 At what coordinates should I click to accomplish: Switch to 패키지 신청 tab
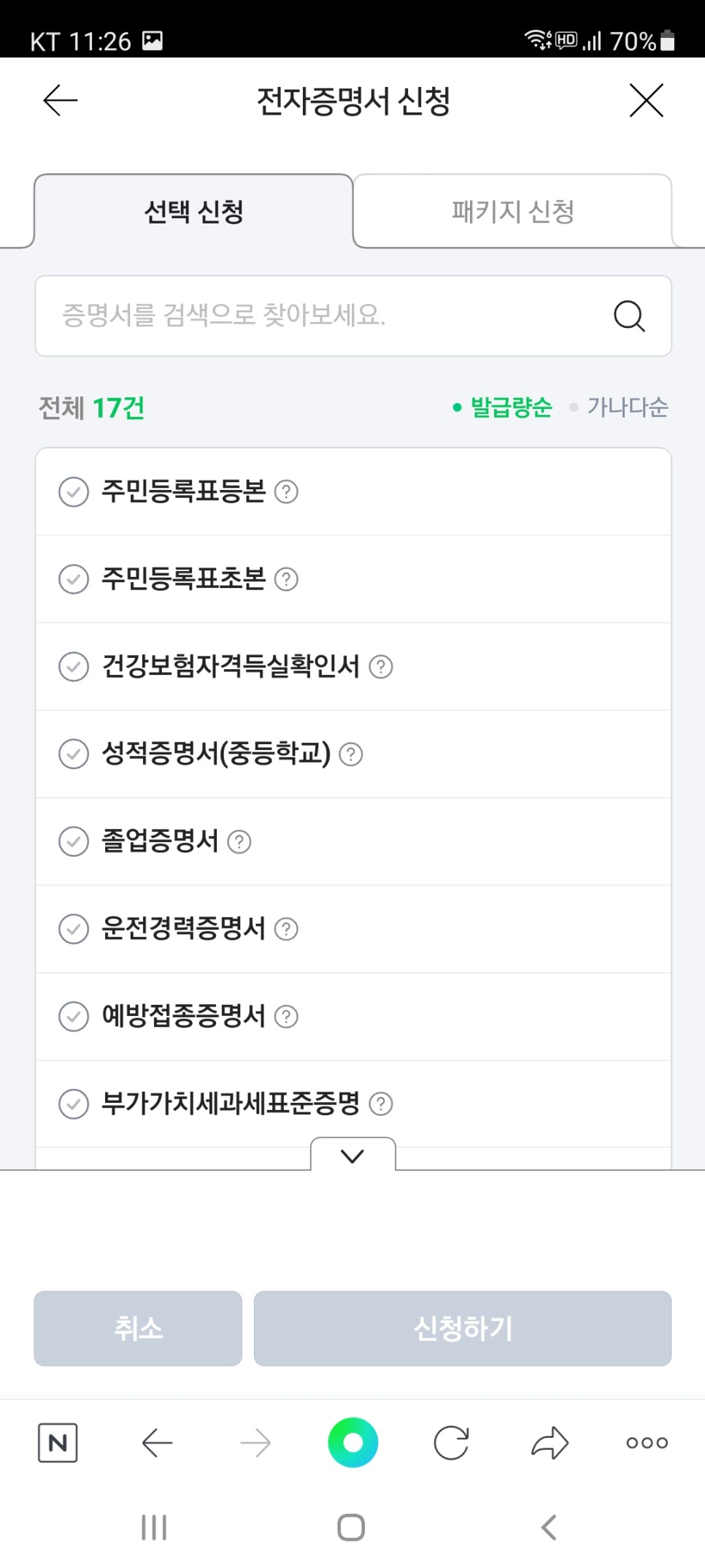tap(512, 211)
